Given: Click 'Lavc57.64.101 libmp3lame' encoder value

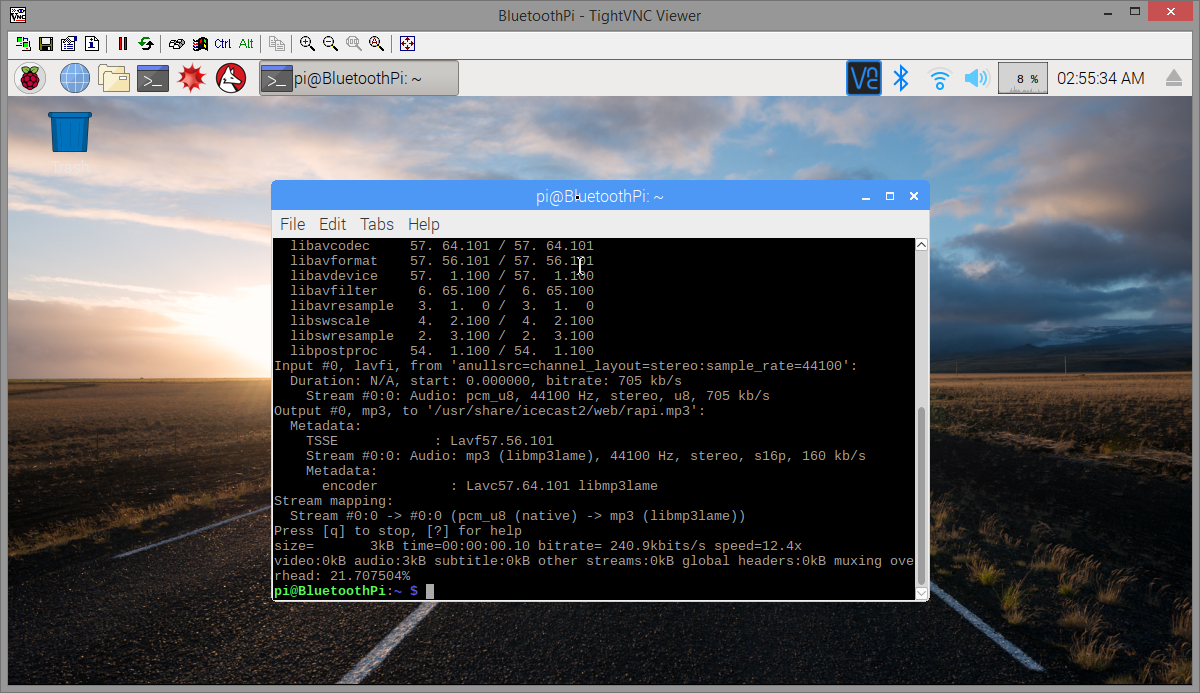Looking at the screenshot, I should coord(562,486).
